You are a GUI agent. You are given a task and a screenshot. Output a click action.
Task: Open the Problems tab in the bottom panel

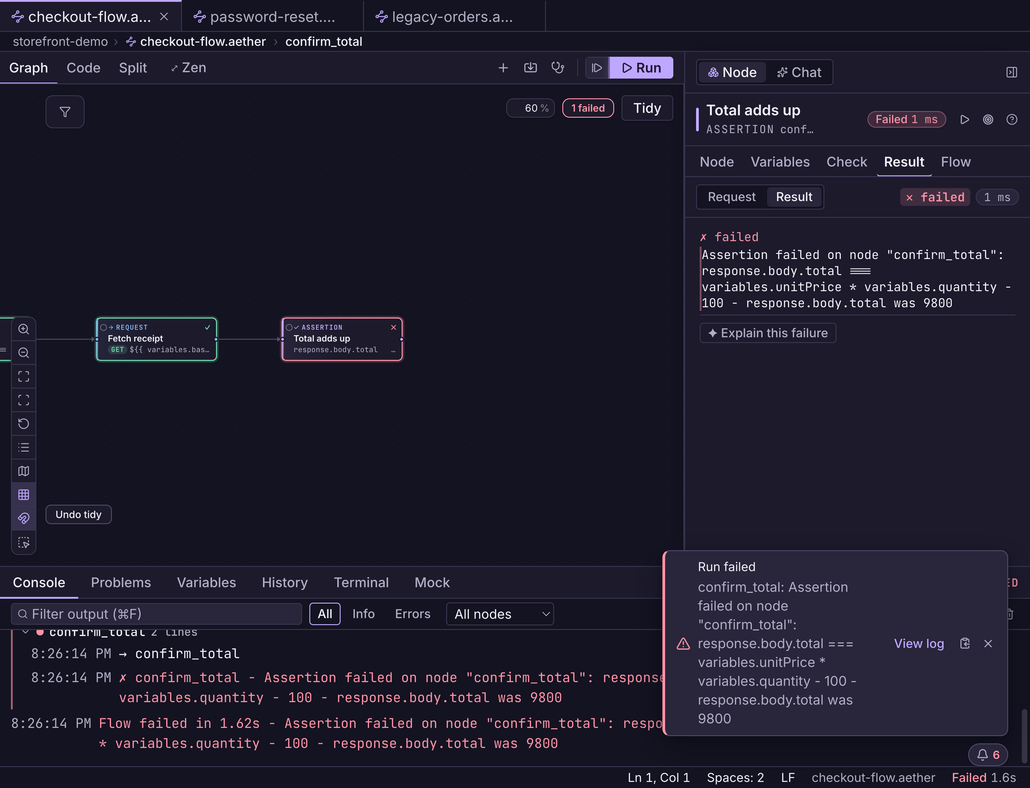point(121,582)
